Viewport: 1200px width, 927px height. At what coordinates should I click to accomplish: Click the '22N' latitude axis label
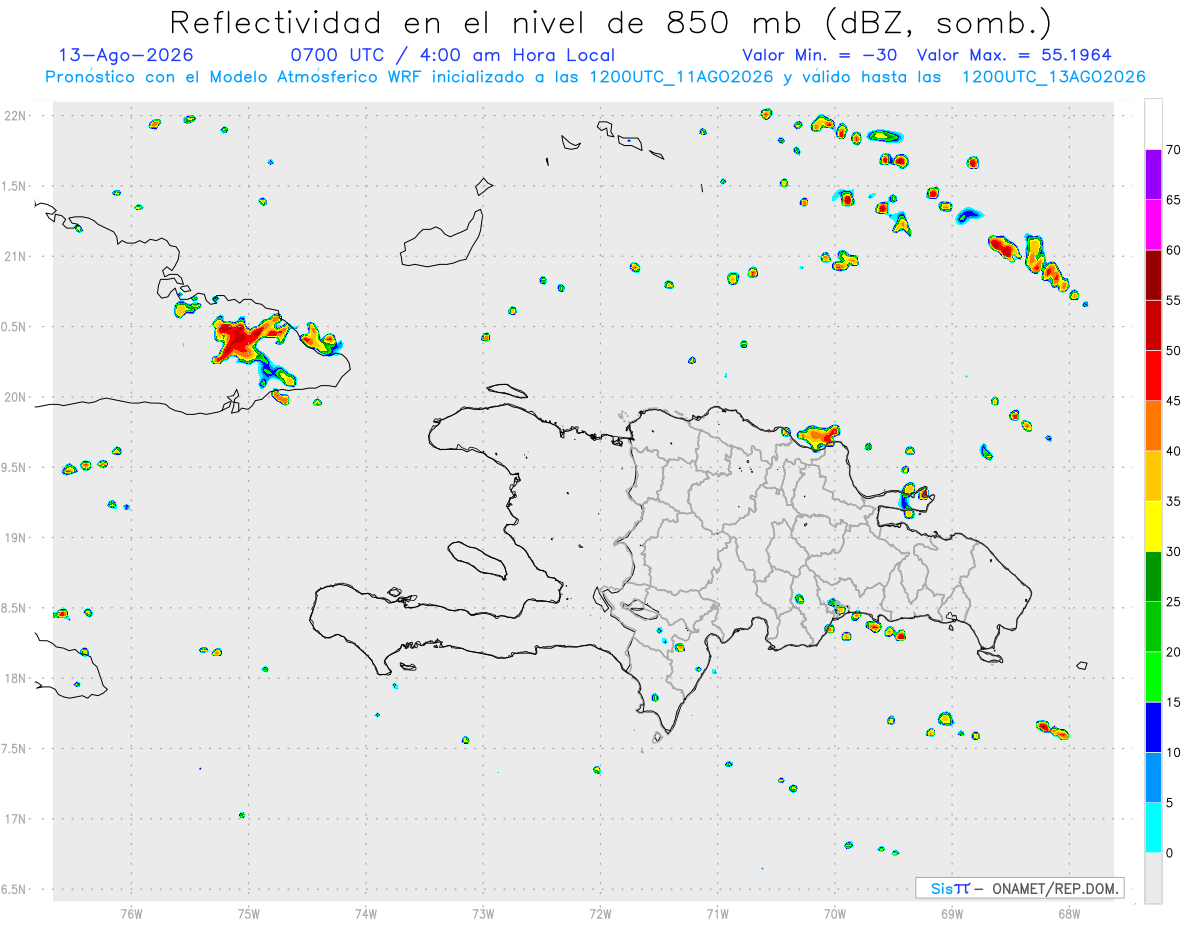pos(16,115)
